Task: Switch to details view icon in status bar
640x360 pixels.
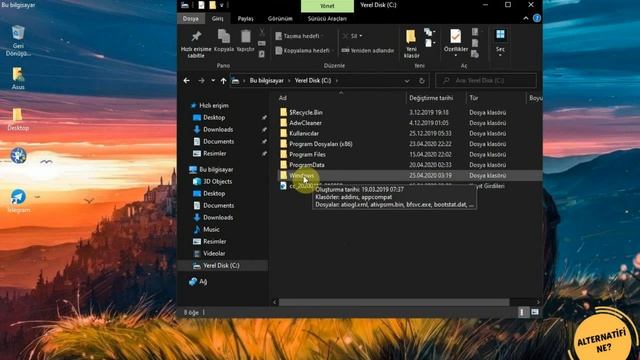Action: click(x=522, y=312)
